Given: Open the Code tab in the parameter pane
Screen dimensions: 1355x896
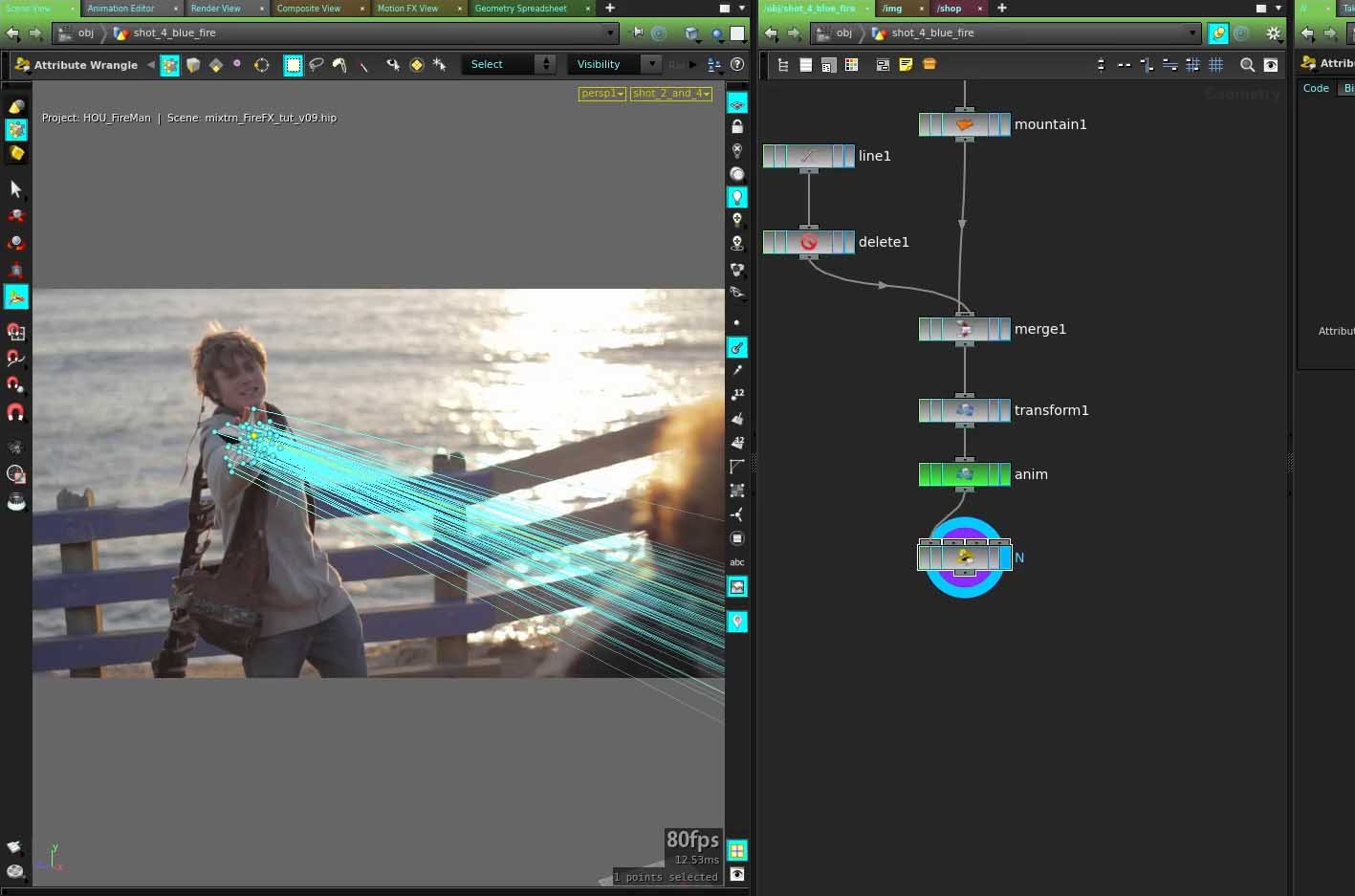Looking at the screenshot, I should 1316,88.
